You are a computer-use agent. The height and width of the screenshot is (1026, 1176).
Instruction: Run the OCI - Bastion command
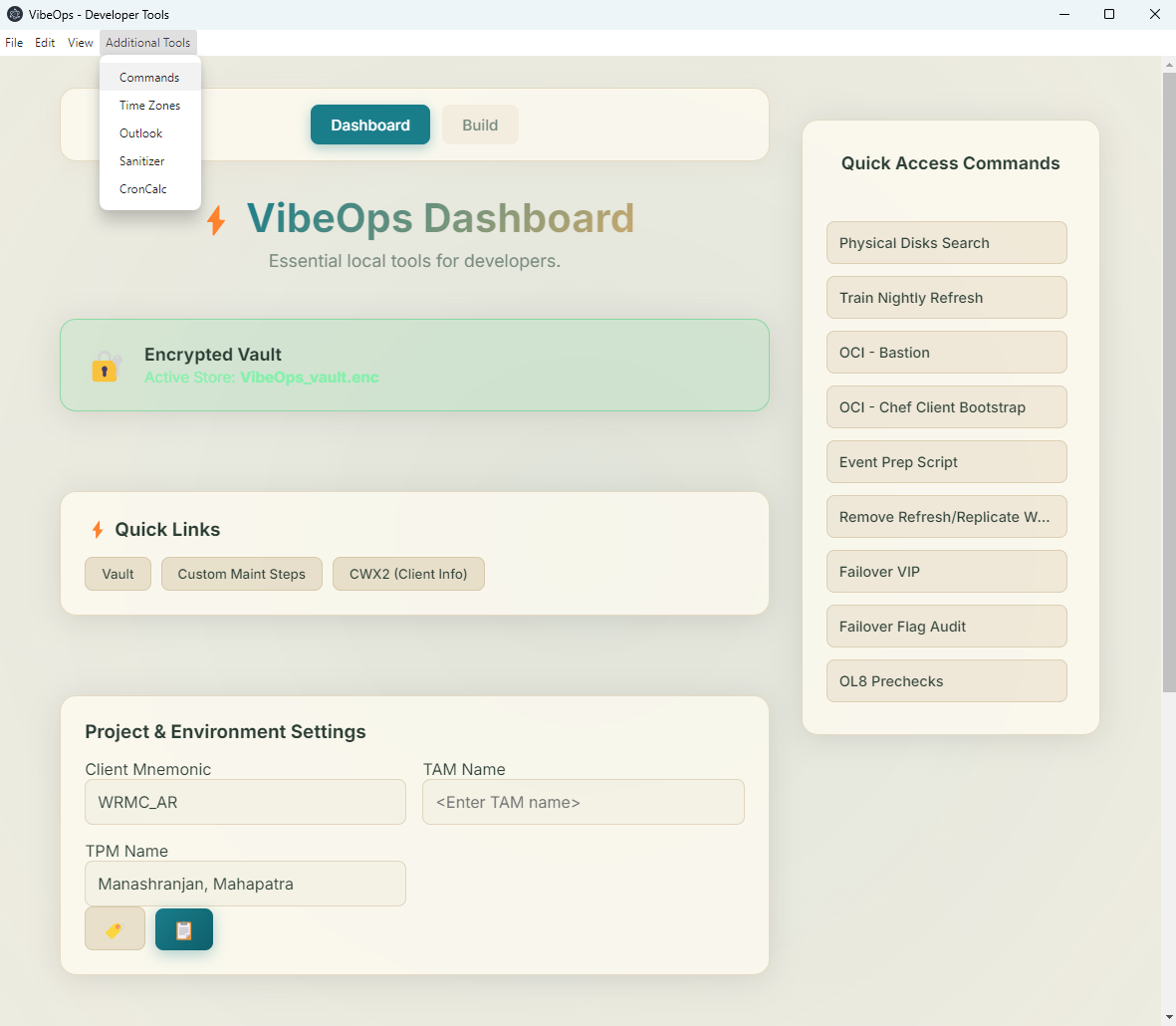click(x=946, y=353)
